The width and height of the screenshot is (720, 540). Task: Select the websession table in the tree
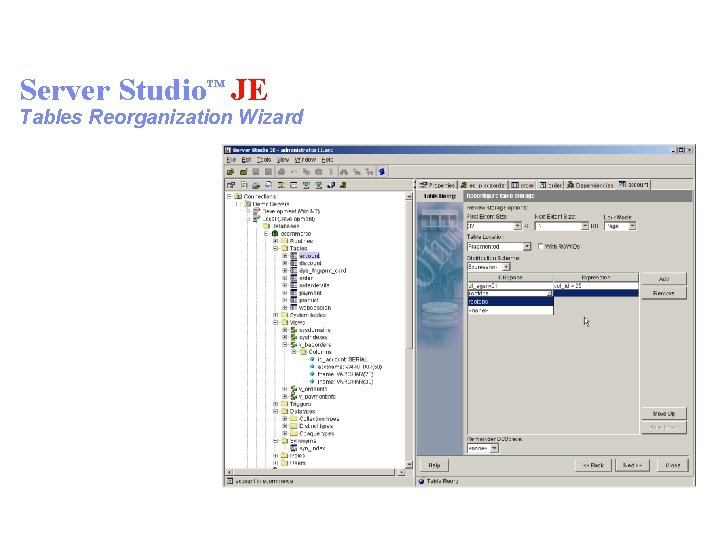(315, 308)
